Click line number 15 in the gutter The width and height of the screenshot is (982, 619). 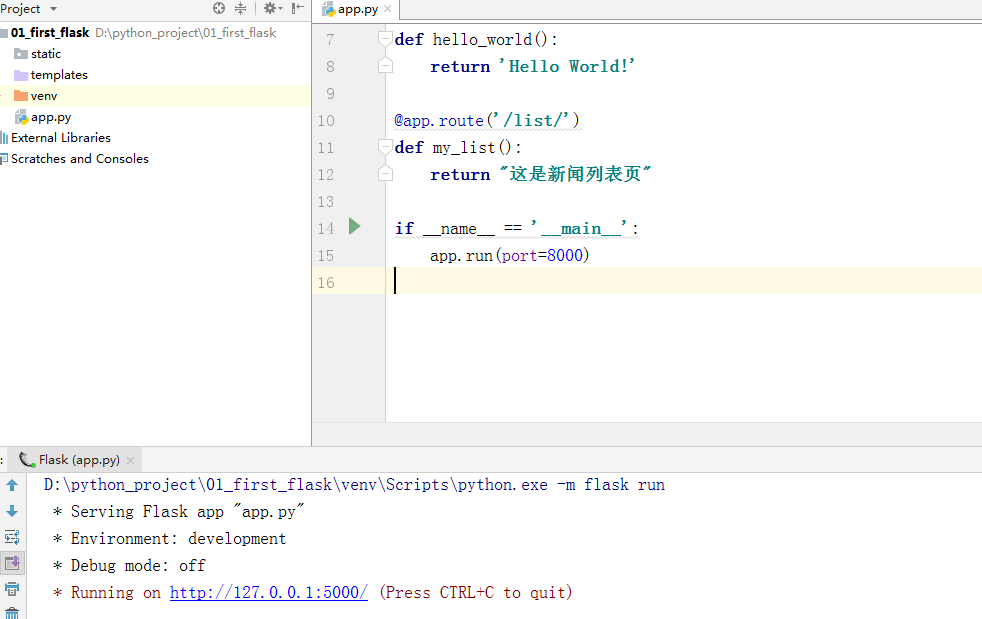click(326, 256)
